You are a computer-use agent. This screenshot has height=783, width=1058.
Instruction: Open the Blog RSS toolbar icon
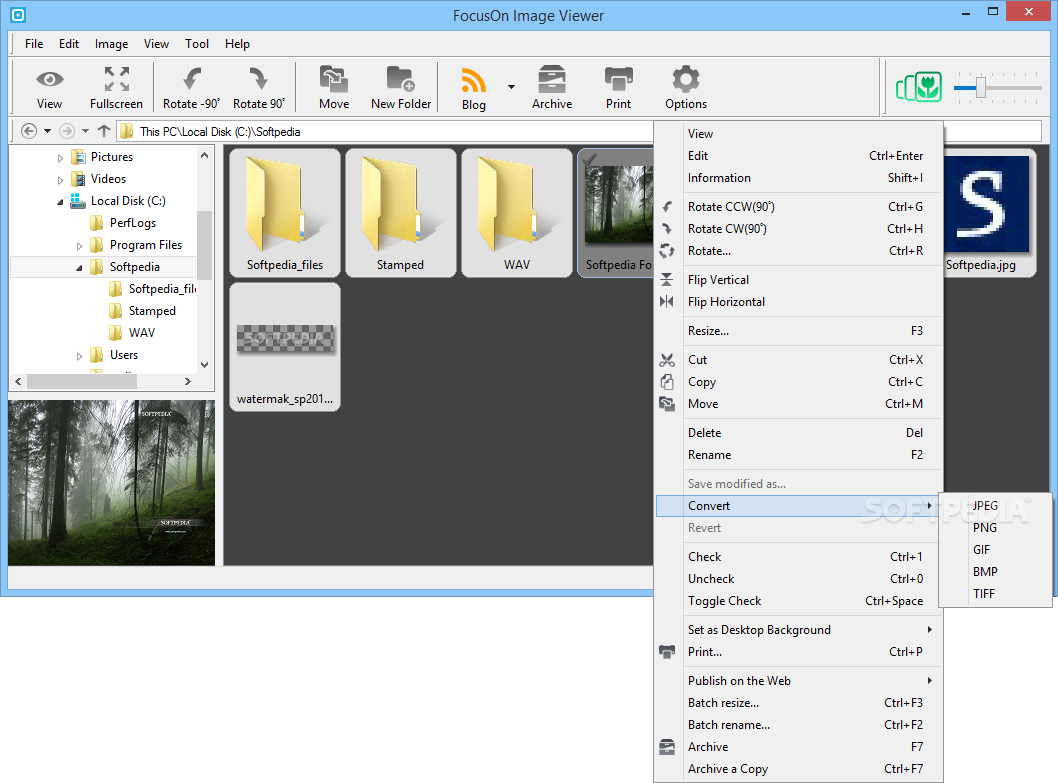[473, 80]
